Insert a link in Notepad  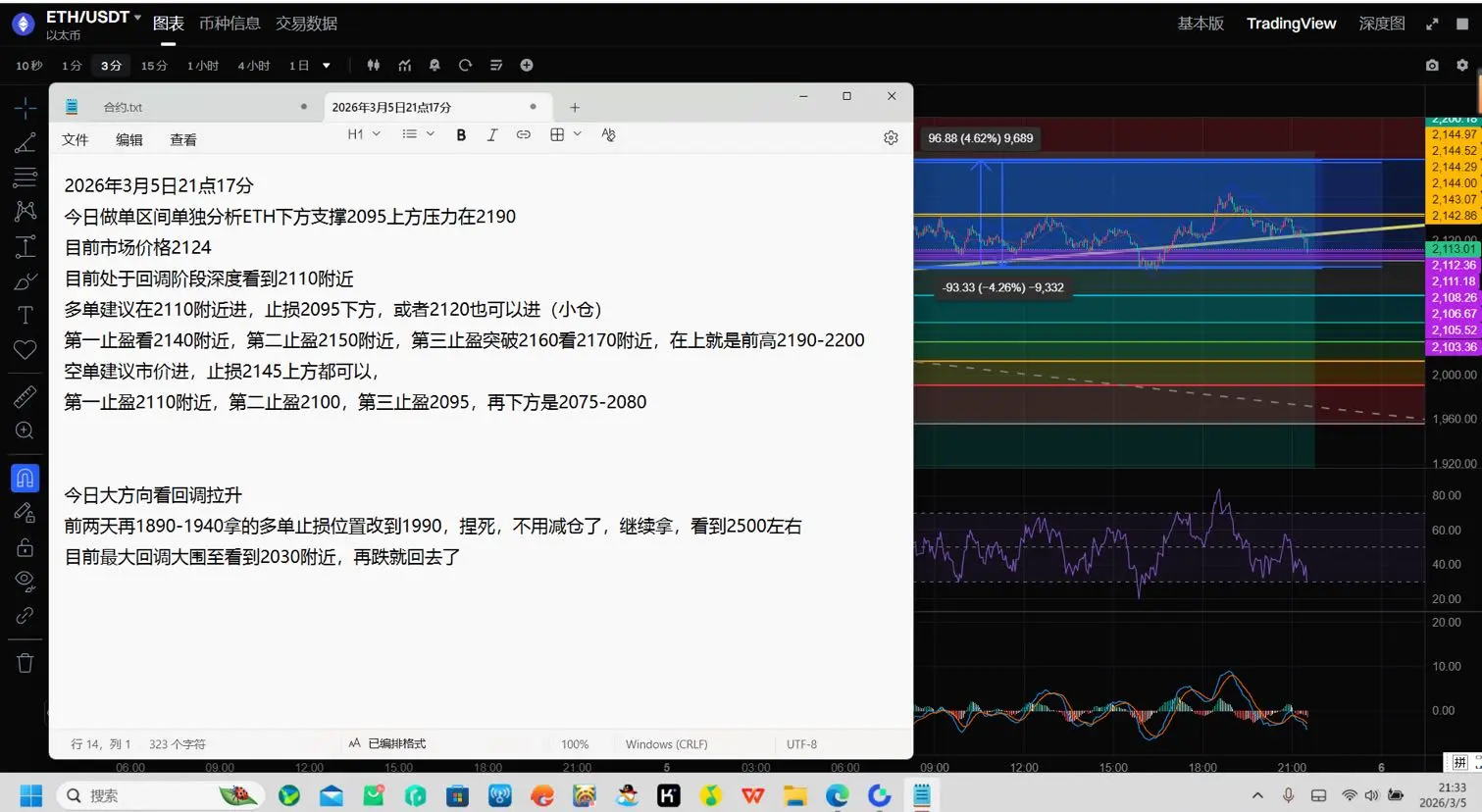pyautogui.click(x=524, y=135)
